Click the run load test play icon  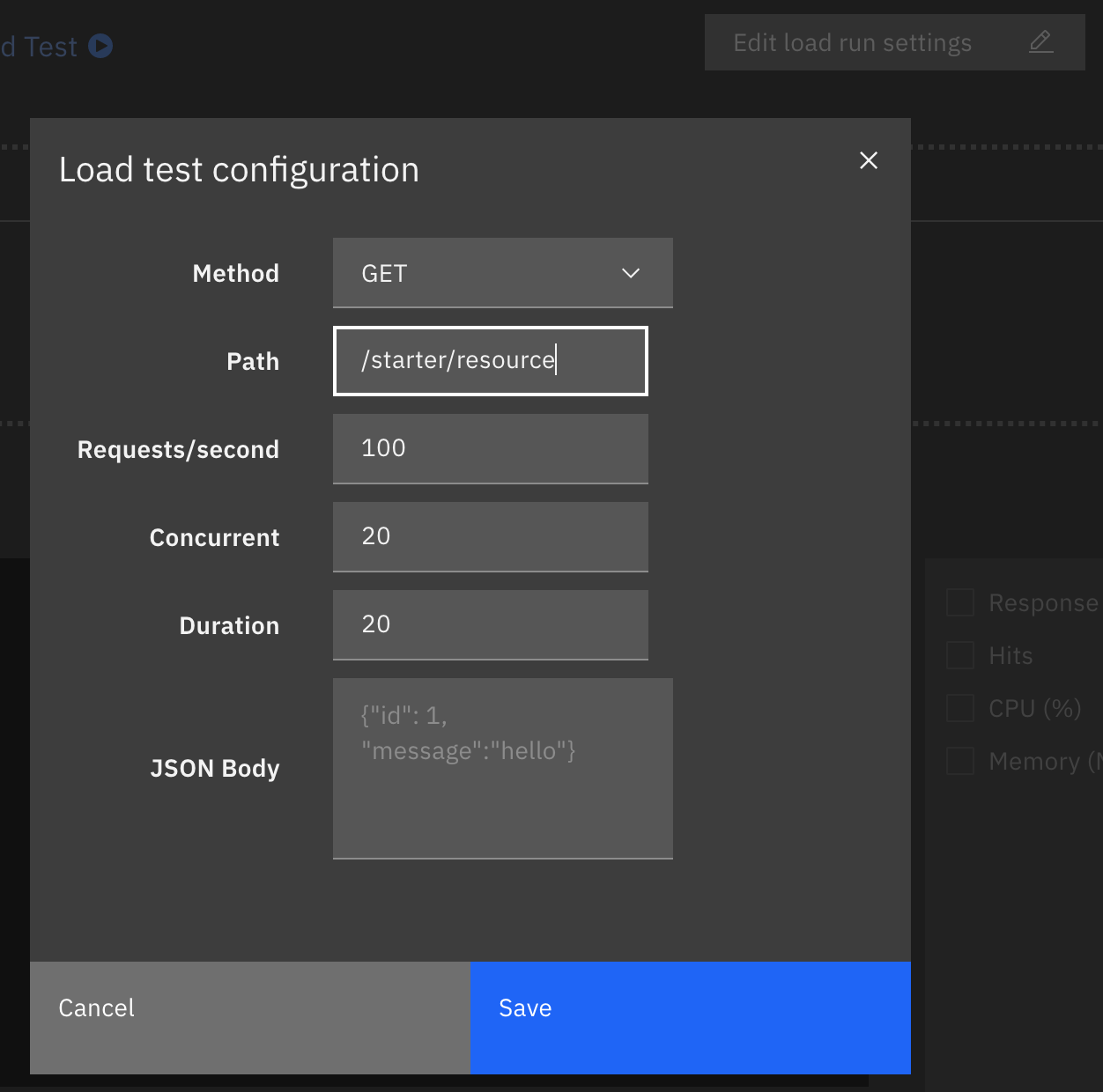[100, 46]
